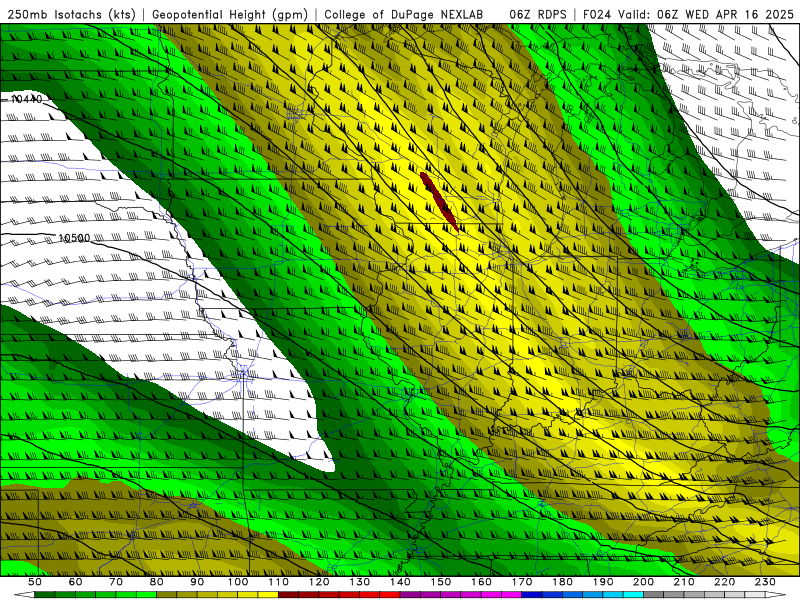Image resolution: width=800 pixels, height=600 pixels.
Task: Click the 160 label on the color bar
Action: pos(481,582)
